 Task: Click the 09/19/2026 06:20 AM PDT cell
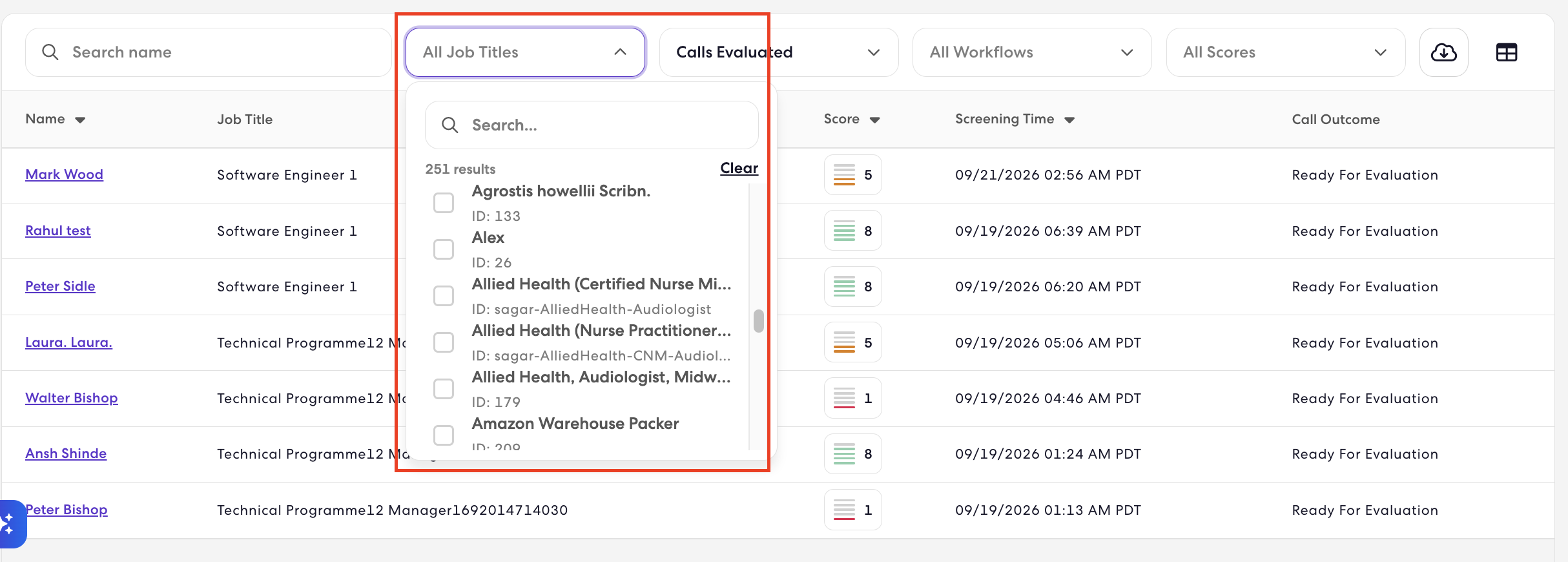[x=1048, y=287]
